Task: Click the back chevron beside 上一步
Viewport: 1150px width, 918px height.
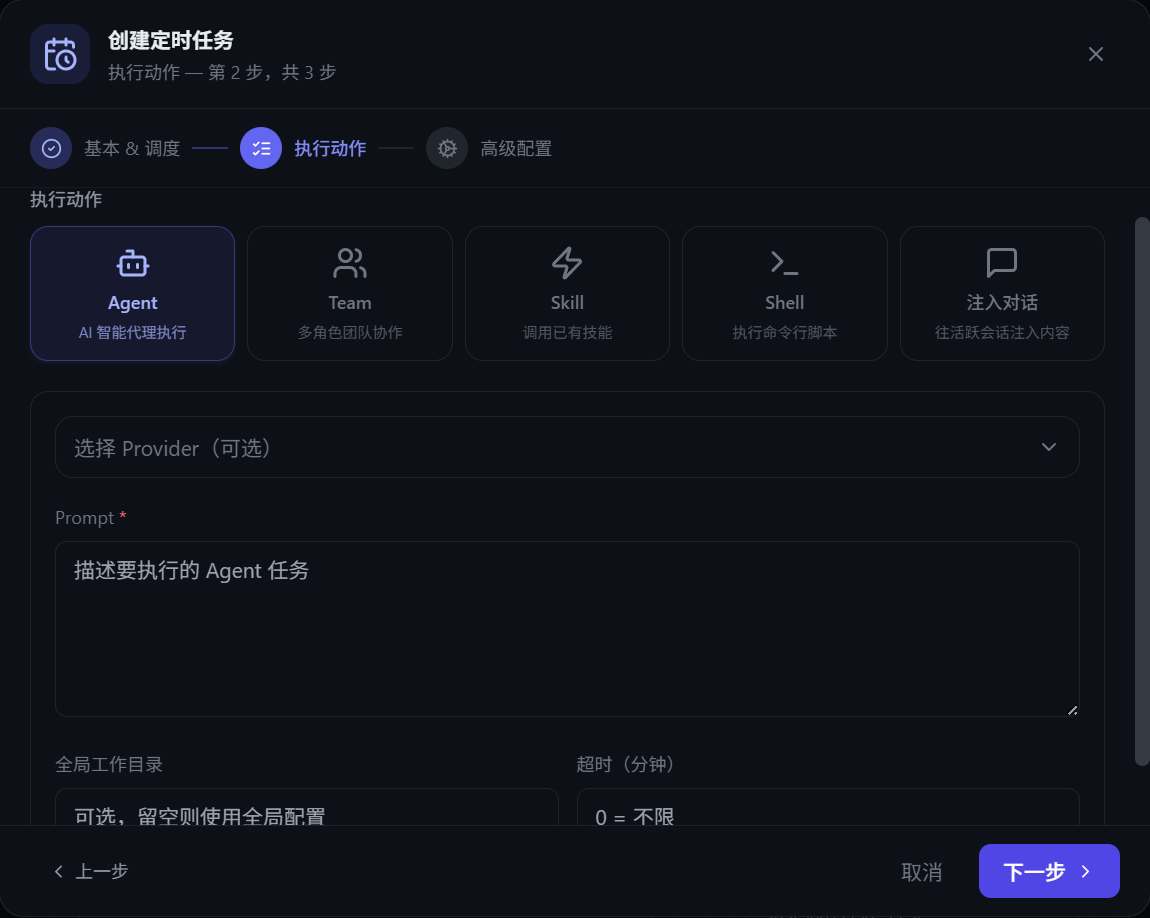Action: click(x=59, y=871)
